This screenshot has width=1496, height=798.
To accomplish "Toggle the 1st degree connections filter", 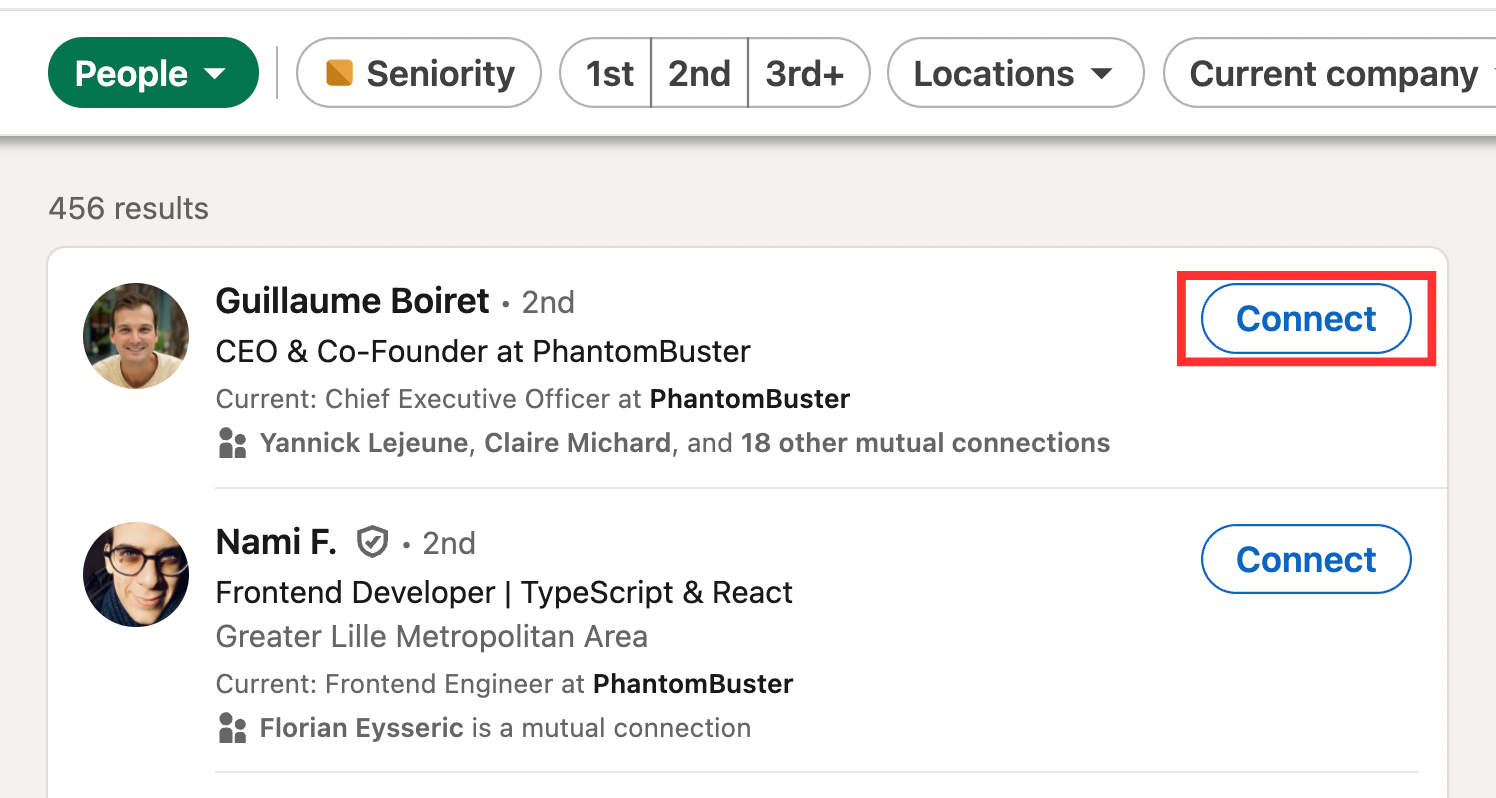I will point(608,73).
